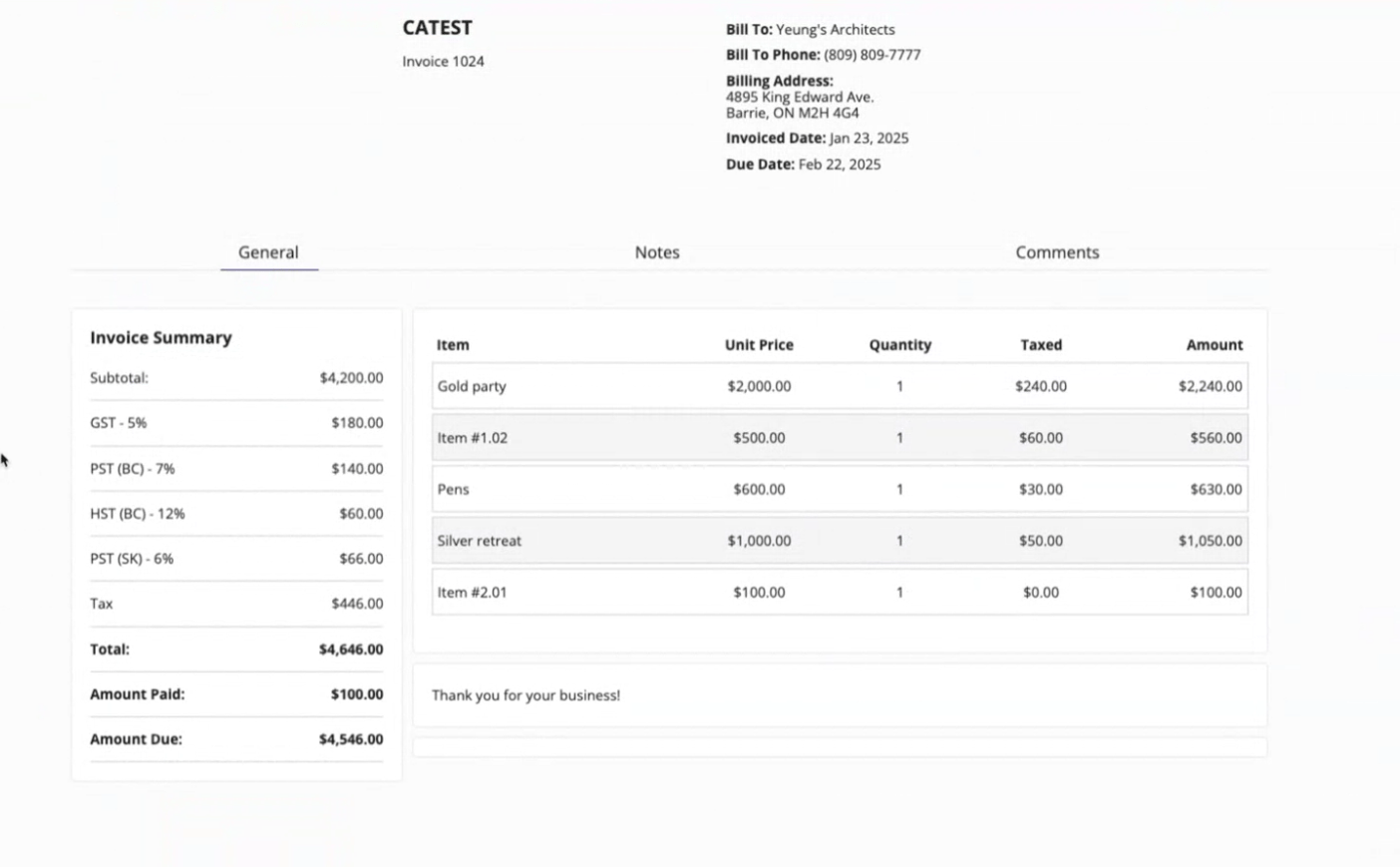Click the Quantity column header
The height and width of the screenshot is (867, 1400).
point(899,345)
